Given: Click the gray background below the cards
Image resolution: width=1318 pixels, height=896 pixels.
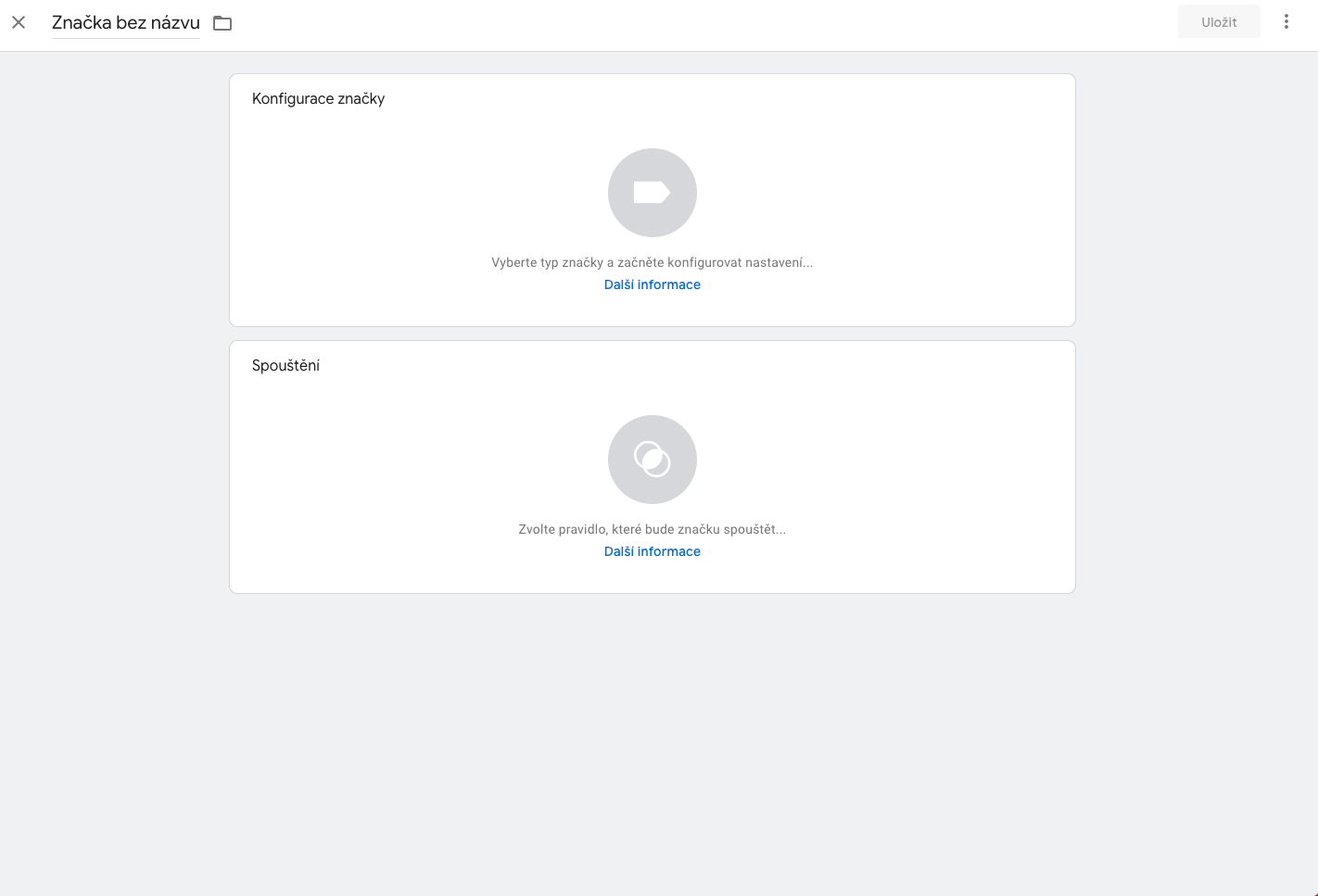Looking at the screenshot, I should pyautogui.click(x=653, y=741).
